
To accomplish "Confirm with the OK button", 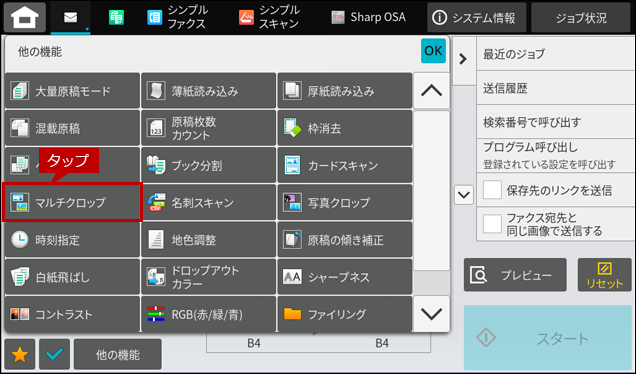I will click(433, 51).
